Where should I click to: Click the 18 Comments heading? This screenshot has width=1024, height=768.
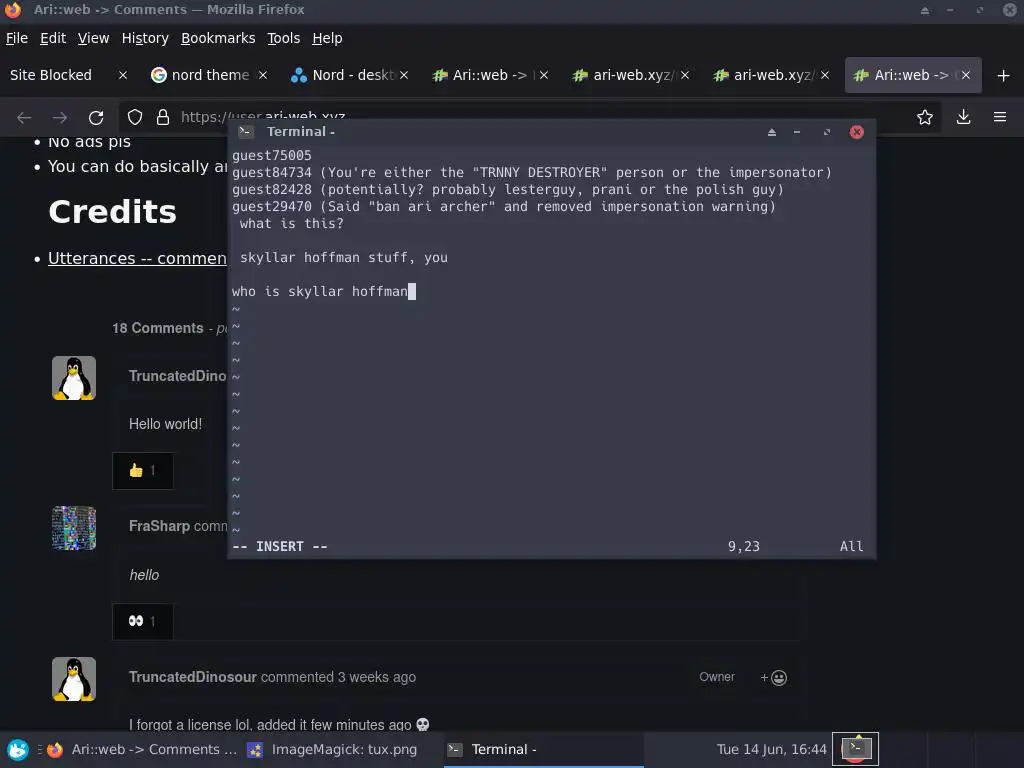pos(157,328)
